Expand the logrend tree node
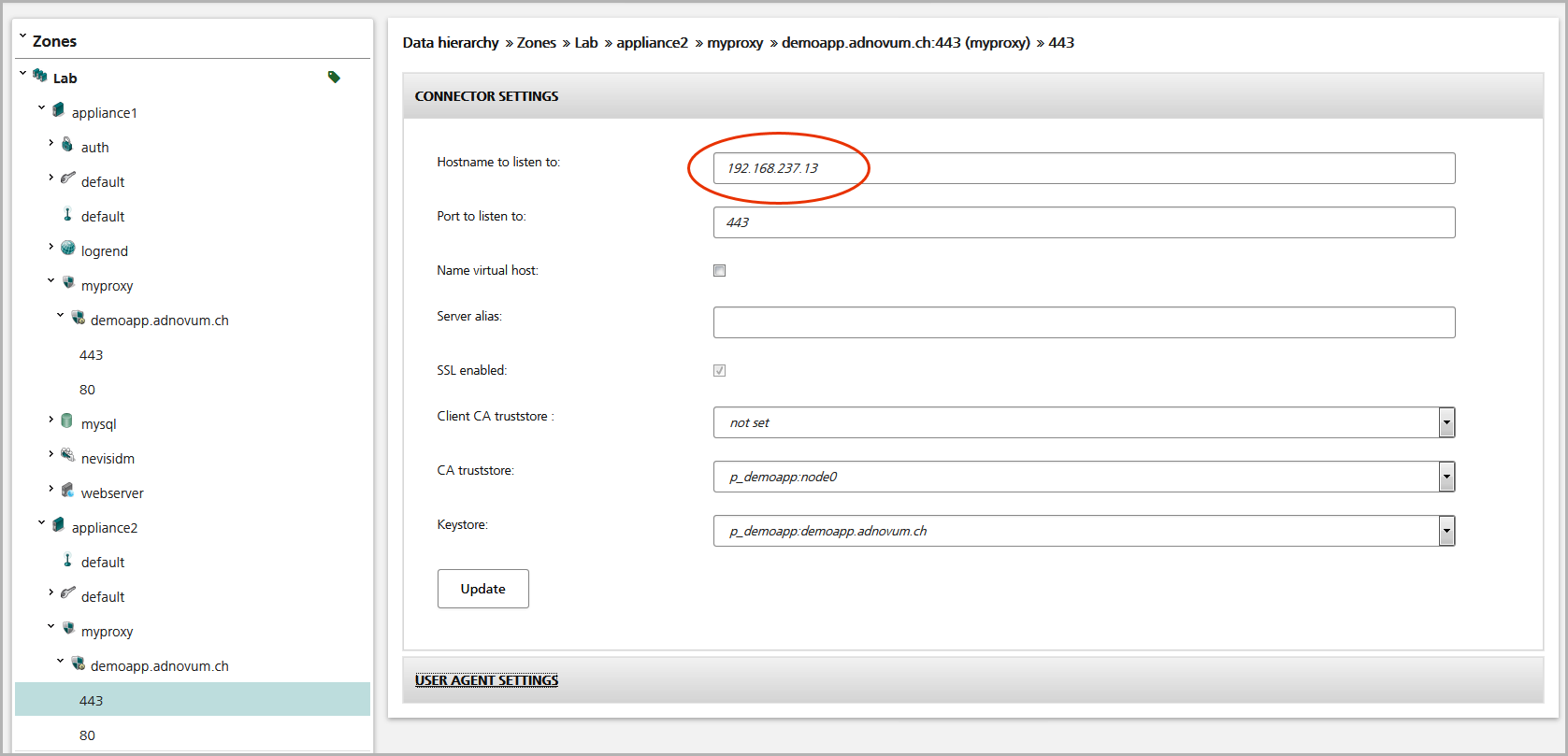Viewport: 1568px width, 756px height. tap(50, 246)
